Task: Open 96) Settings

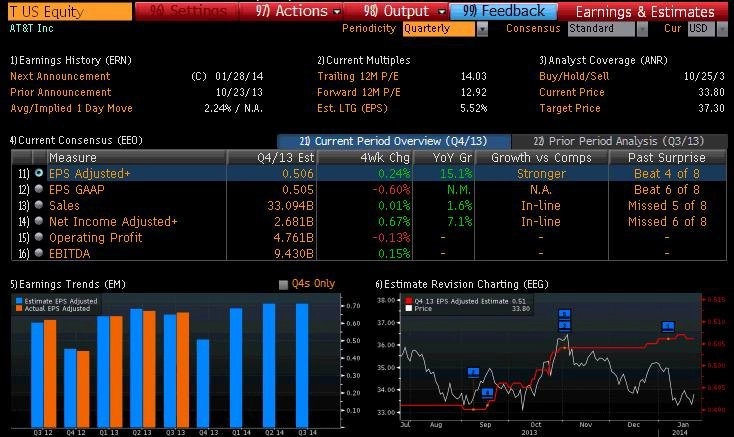Action: click(187, 11)
